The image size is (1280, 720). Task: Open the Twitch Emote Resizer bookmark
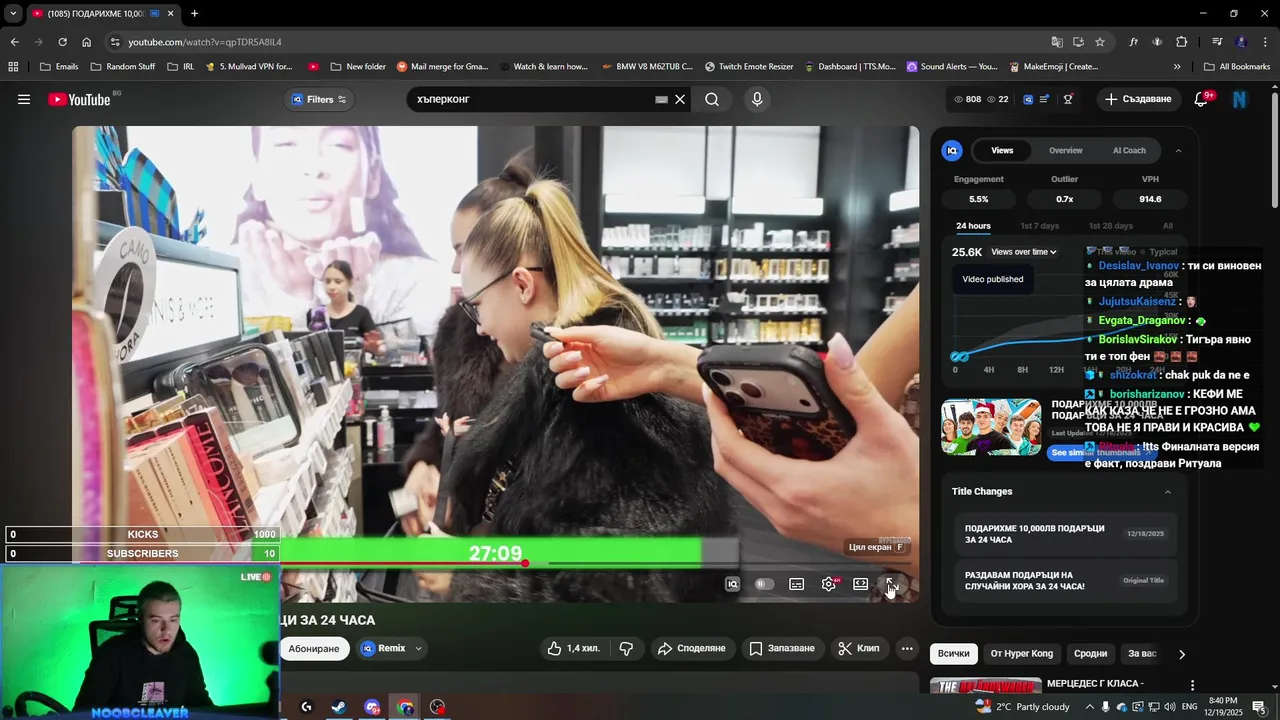click(x=749, y=67)
